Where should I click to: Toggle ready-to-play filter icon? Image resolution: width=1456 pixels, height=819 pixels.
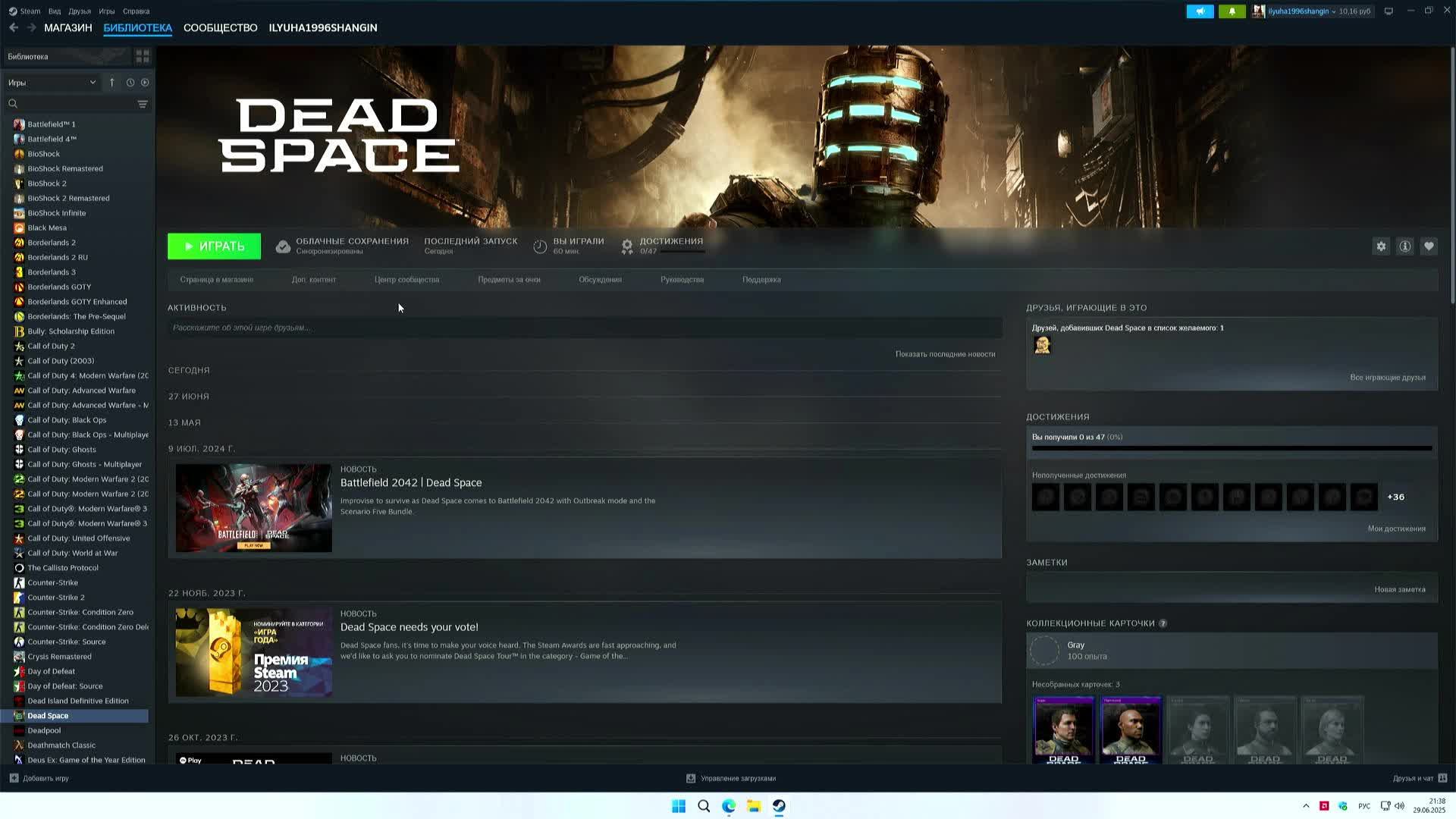tap(145, 83)
